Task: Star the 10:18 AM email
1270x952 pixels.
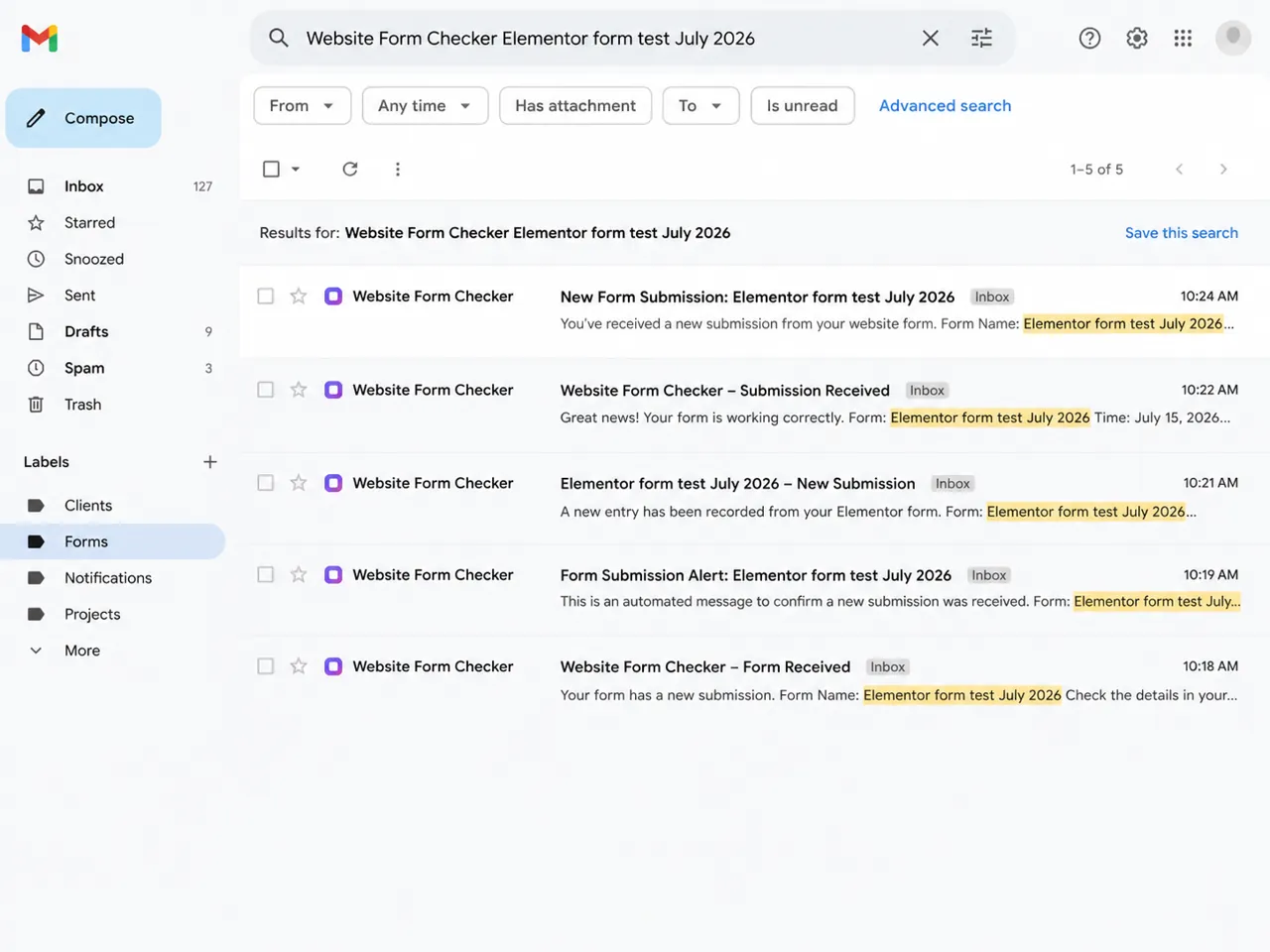Action: click(x=299, y=666)
